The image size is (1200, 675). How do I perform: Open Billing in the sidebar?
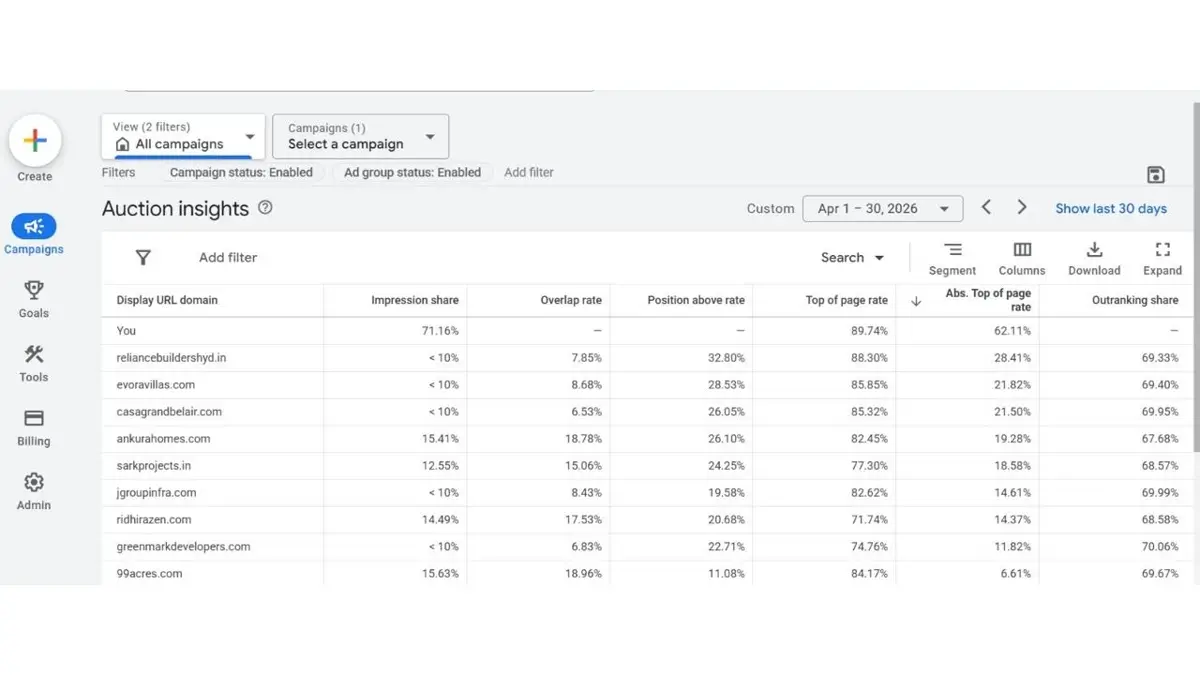coord(34,427)
